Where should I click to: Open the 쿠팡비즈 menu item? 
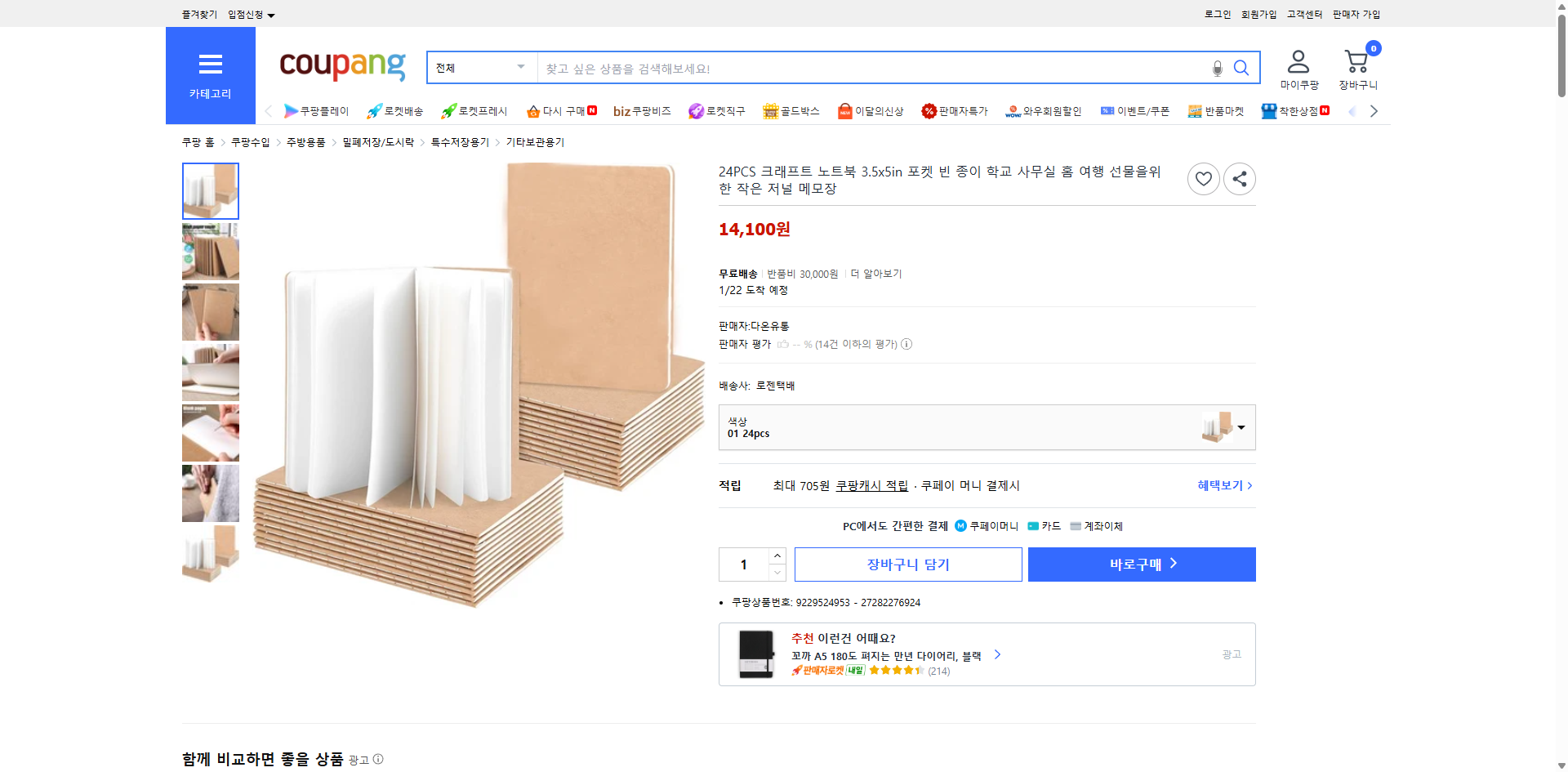click(642, 111)
